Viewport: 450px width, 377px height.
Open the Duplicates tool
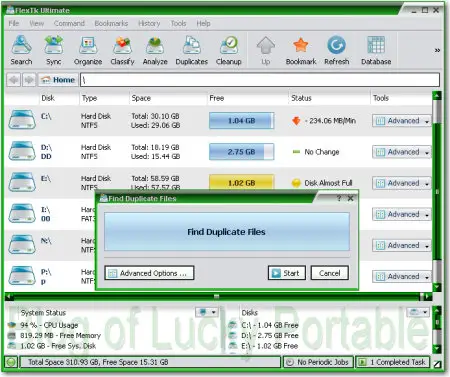(x=192, y=50)
